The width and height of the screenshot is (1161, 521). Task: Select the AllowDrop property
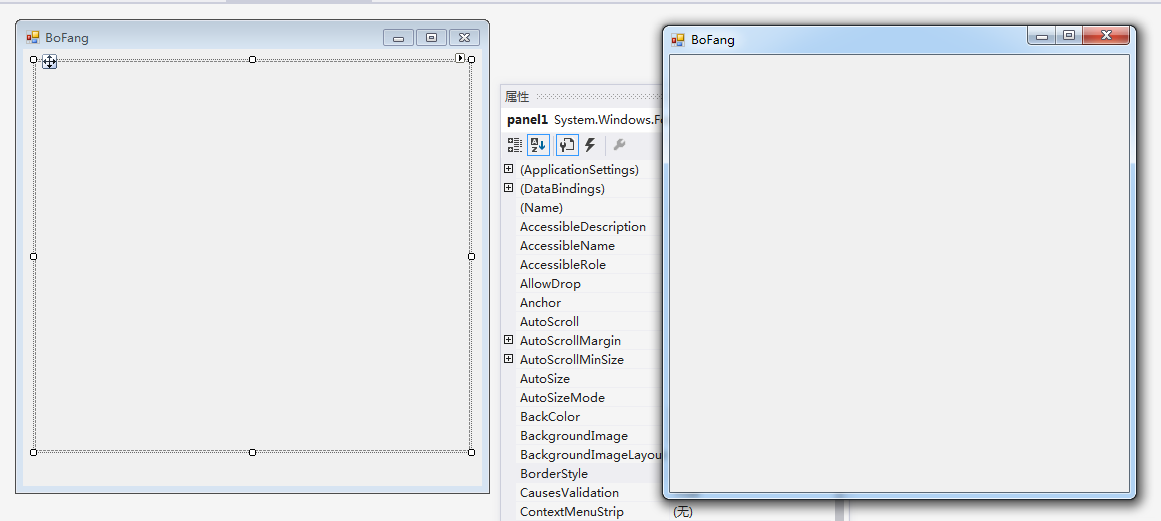pyautogui.click(x=589, y=283)
